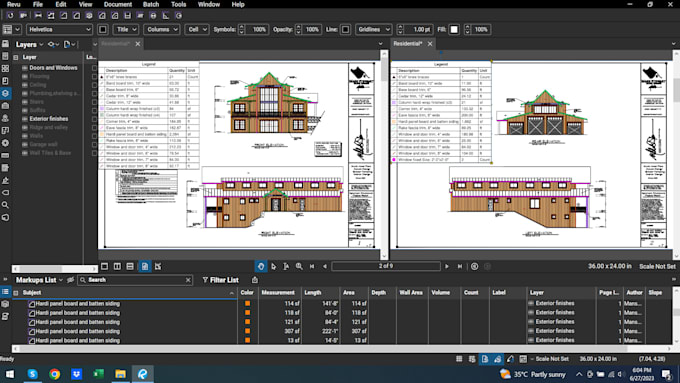Split the view vertically
The height and width of the screenshot is (383, 680).
coord(117,266)
